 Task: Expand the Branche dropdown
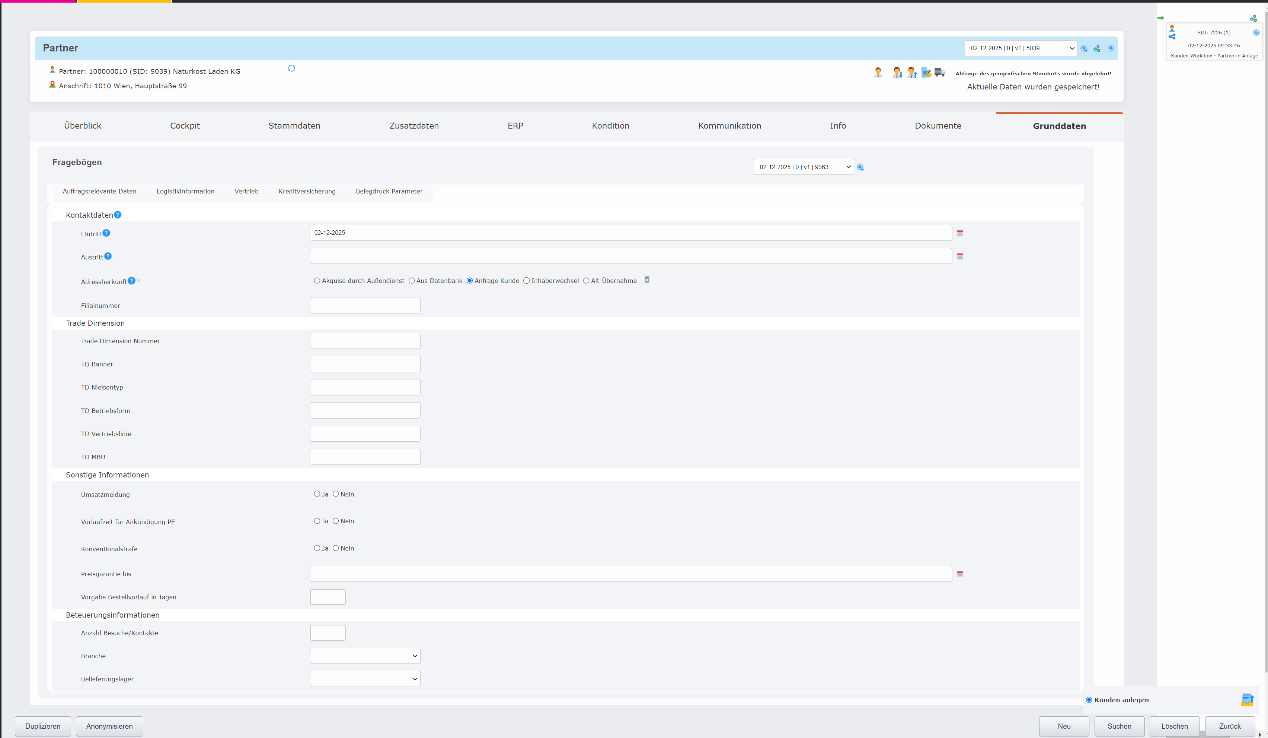(x=365, y=656)
